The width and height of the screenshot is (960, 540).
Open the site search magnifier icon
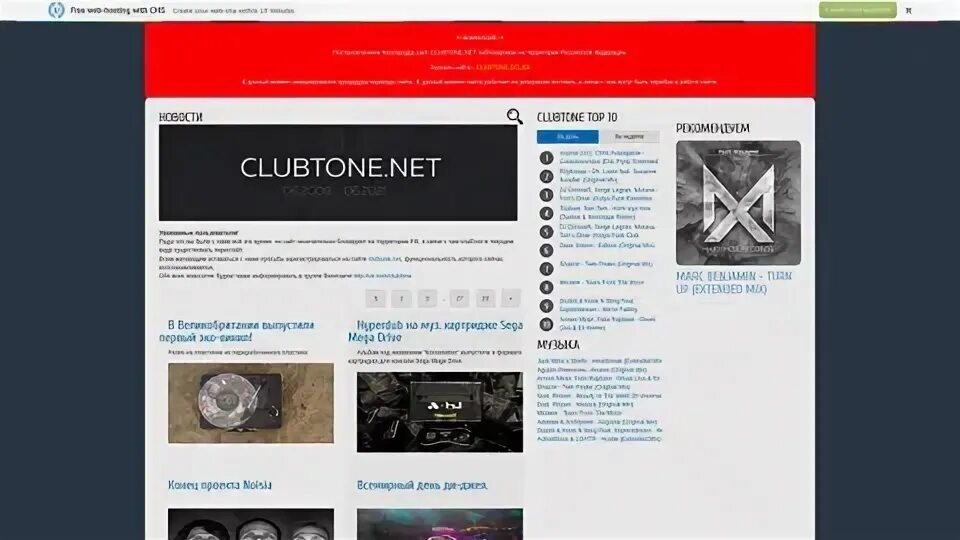coord(514,116)
